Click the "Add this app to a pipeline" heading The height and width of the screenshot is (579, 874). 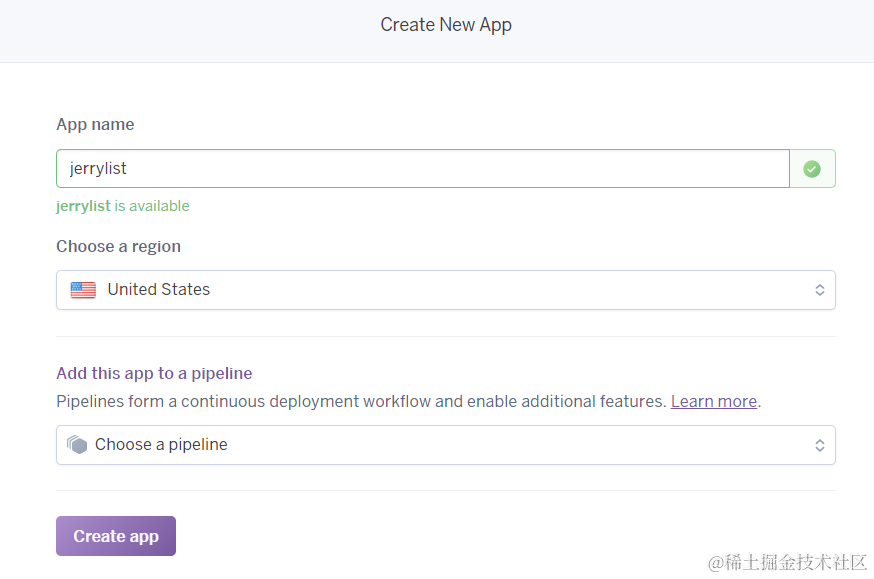tap(154, 373)
